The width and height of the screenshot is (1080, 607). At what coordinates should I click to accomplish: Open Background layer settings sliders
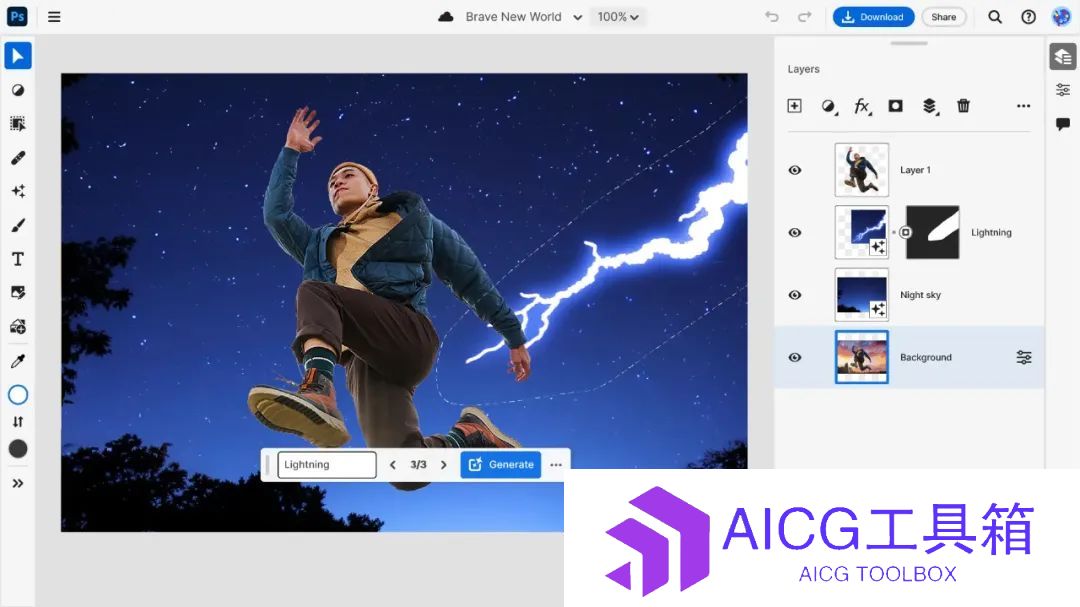1024,357
